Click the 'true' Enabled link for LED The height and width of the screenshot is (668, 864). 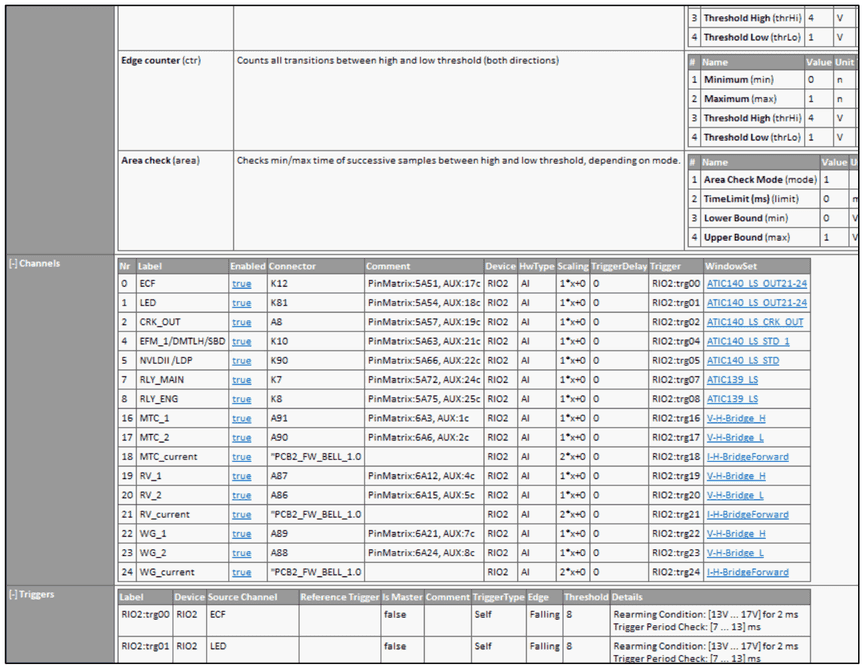(241, 303)
